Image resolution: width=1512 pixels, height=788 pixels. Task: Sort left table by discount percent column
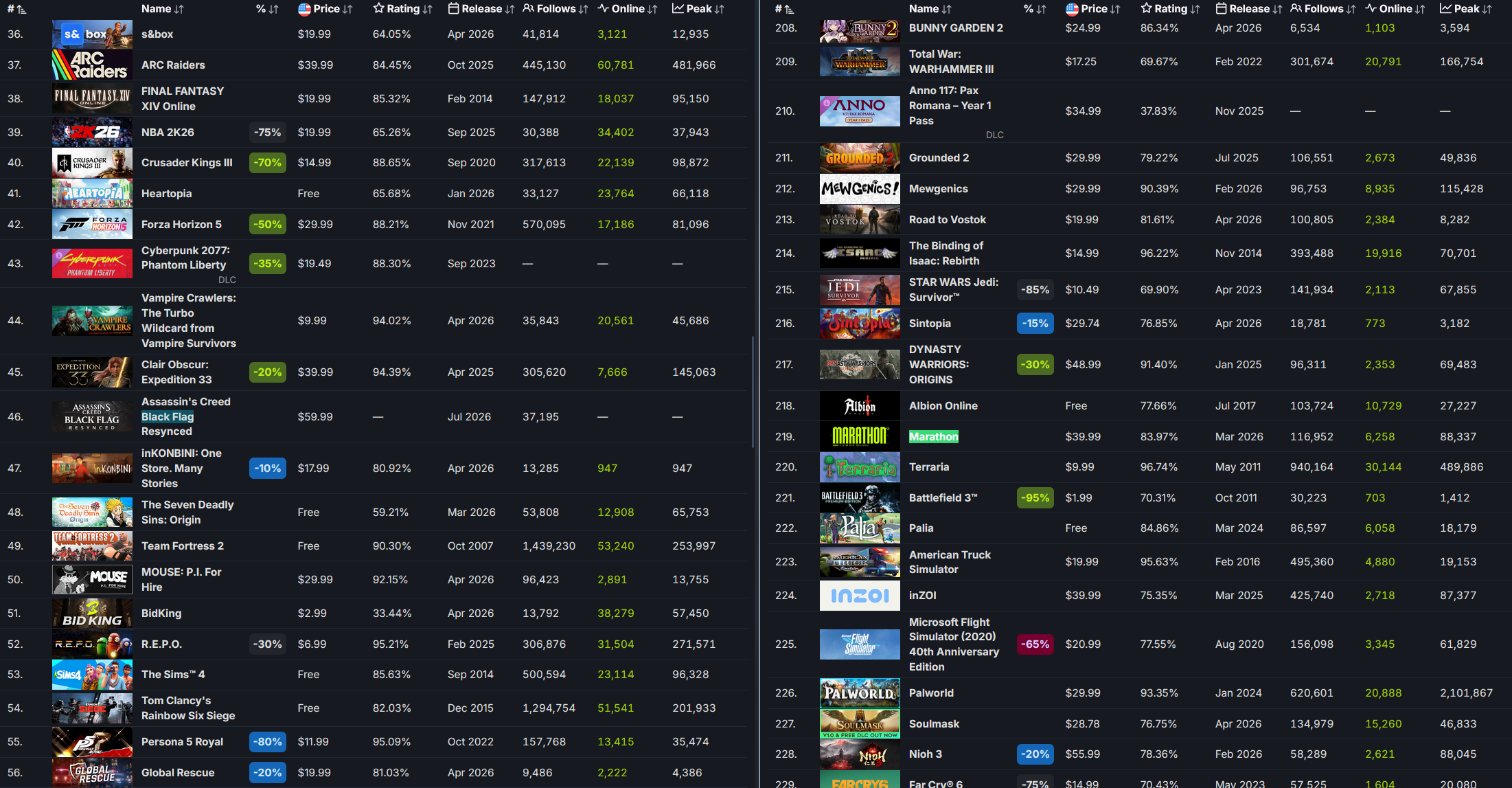point(266,9)
